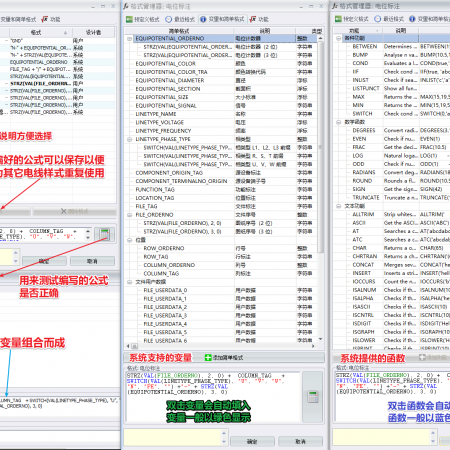
Task: Open the square-root 功能 tab in left window
Action: 51,19
